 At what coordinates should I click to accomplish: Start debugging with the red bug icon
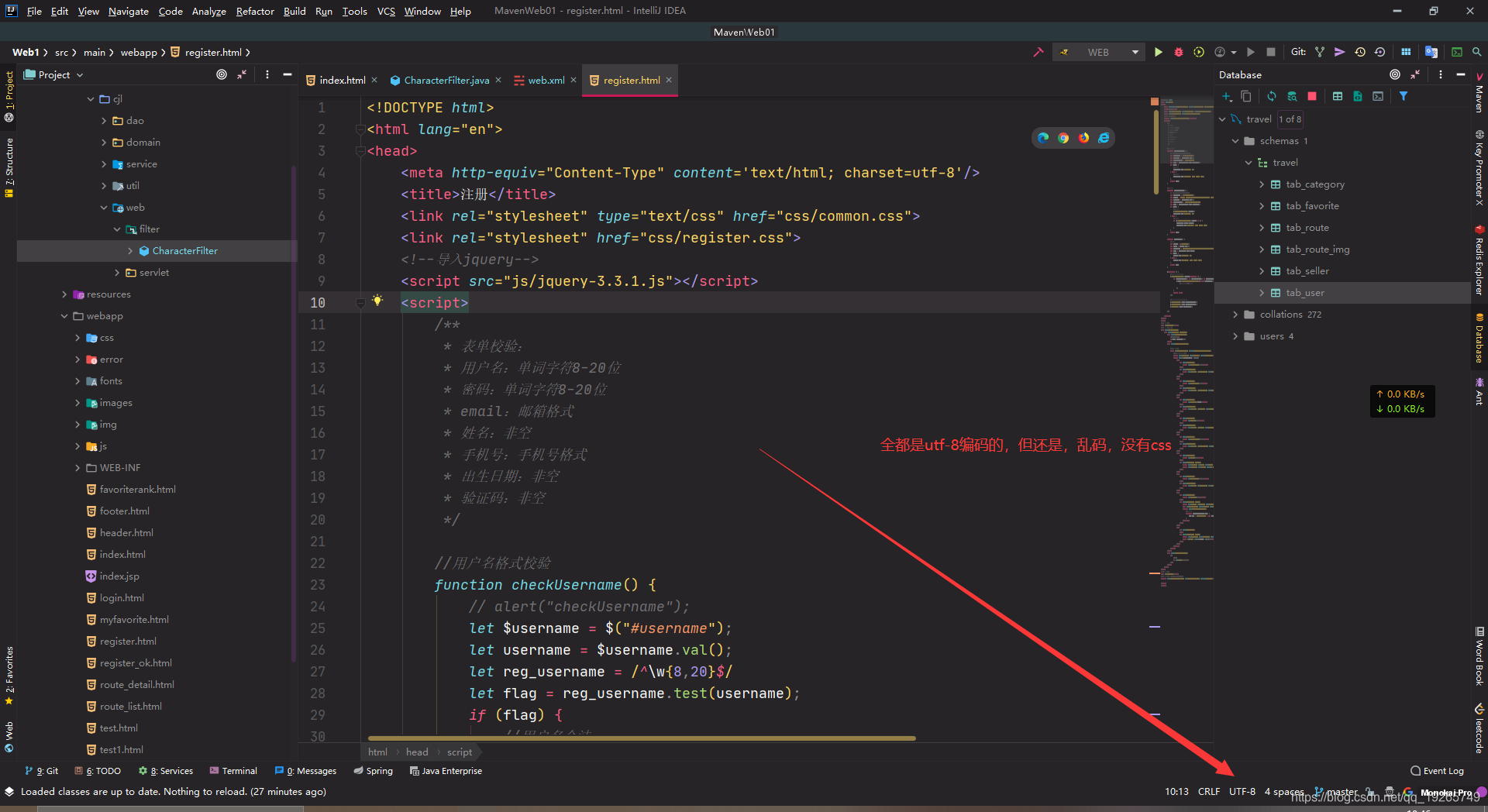click(1178, 52)
